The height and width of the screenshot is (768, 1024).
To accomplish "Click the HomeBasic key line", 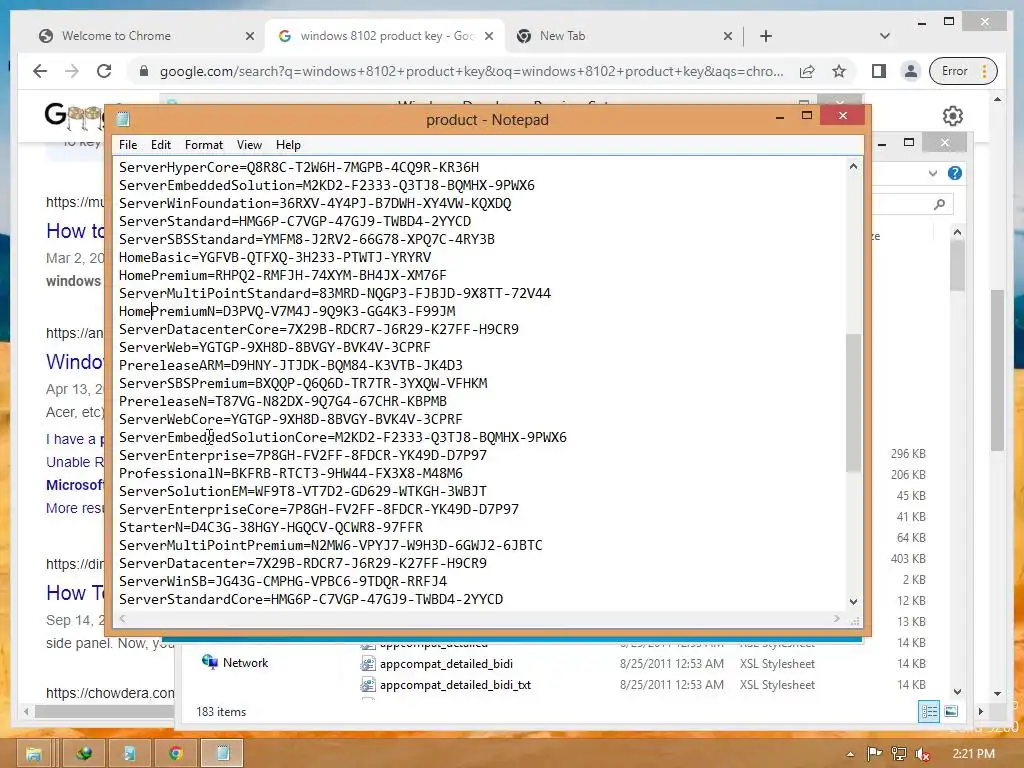I will tap(275, 257).
